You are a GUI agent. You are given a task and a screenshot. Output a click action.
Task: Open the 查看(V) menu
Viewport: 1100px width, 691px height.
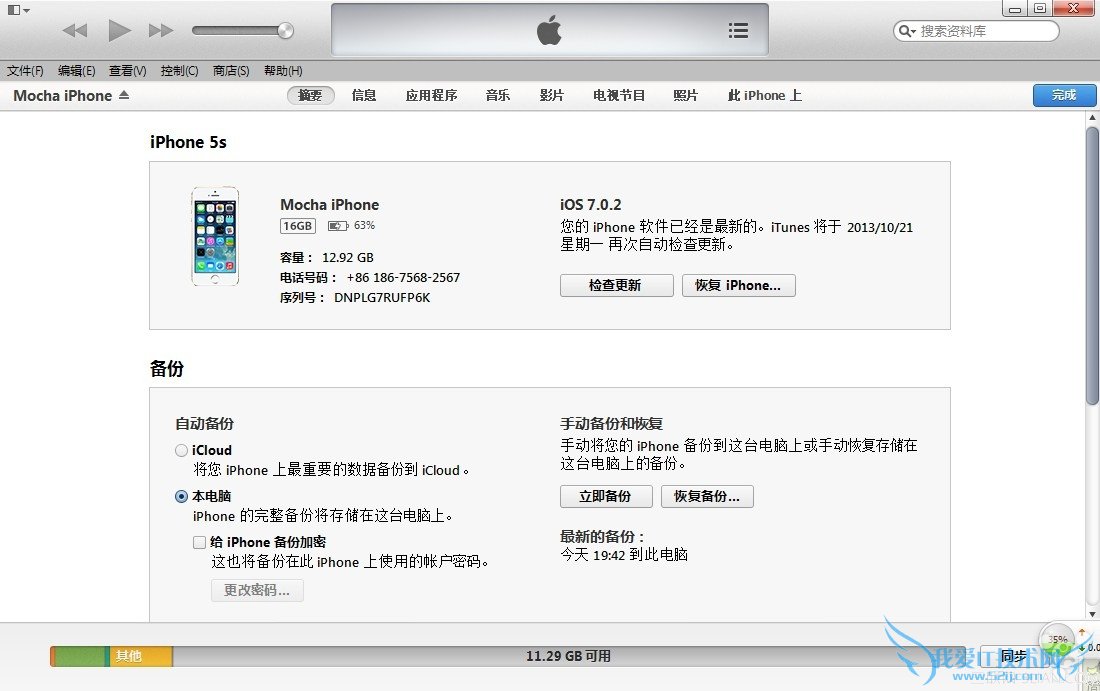[128, 71]
